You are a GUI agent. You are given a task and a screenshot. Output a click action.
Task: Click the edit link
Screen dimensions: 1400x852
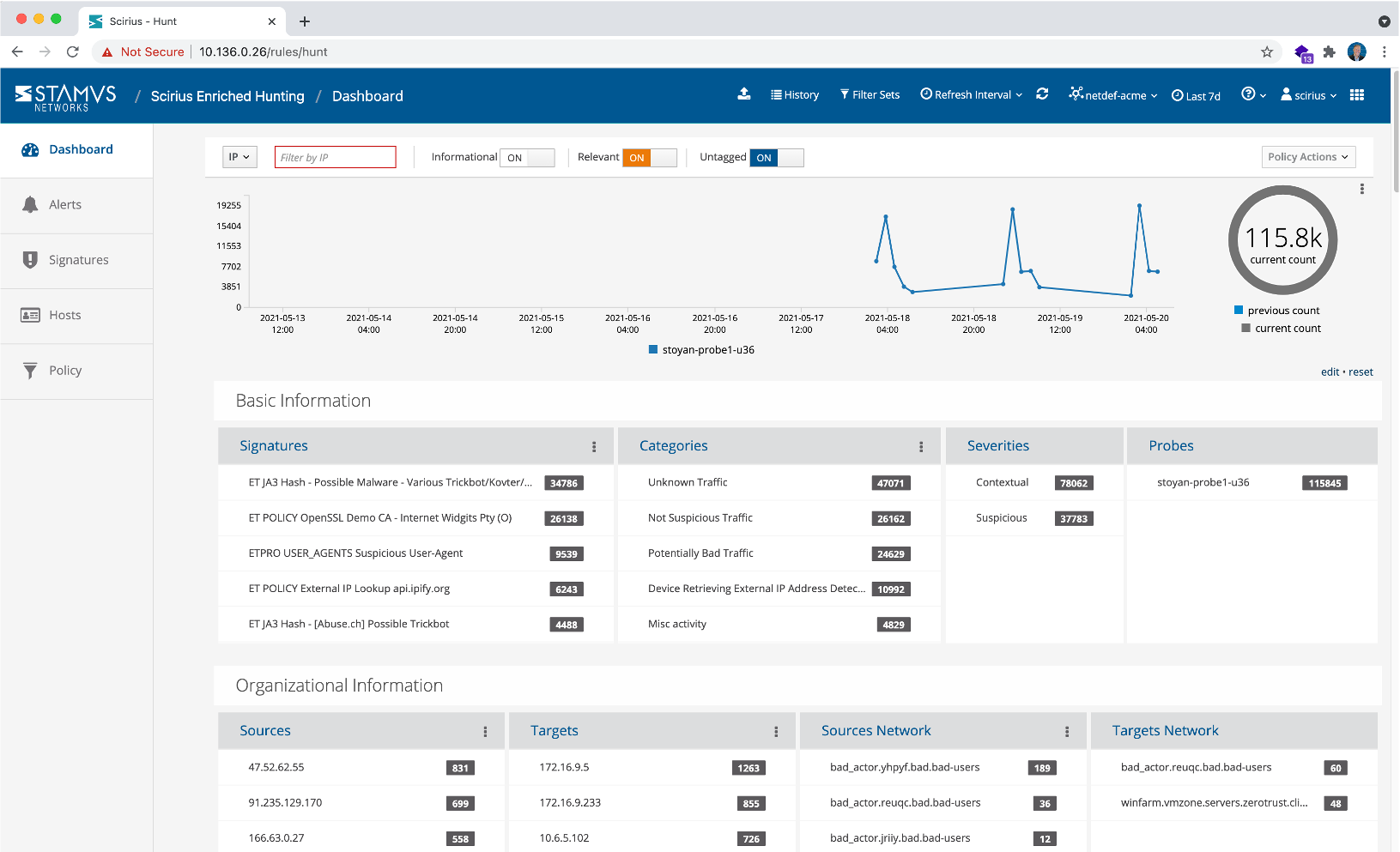[x=1330, y=372]
